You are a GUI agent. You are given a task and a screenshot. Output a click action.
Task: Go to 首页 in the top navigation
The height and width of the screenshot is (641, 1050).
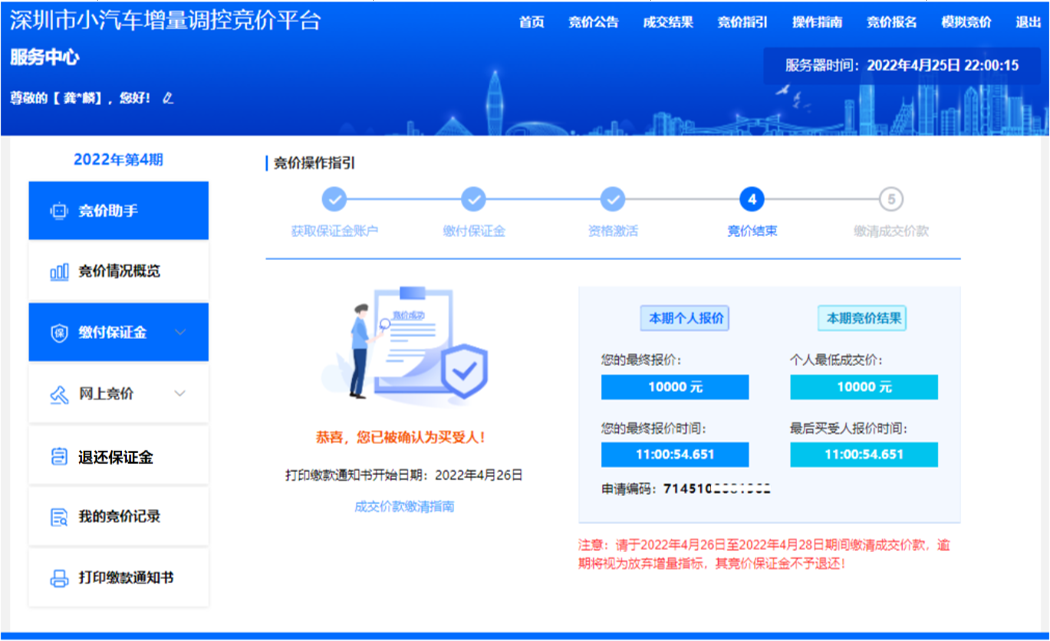[531, 21]
